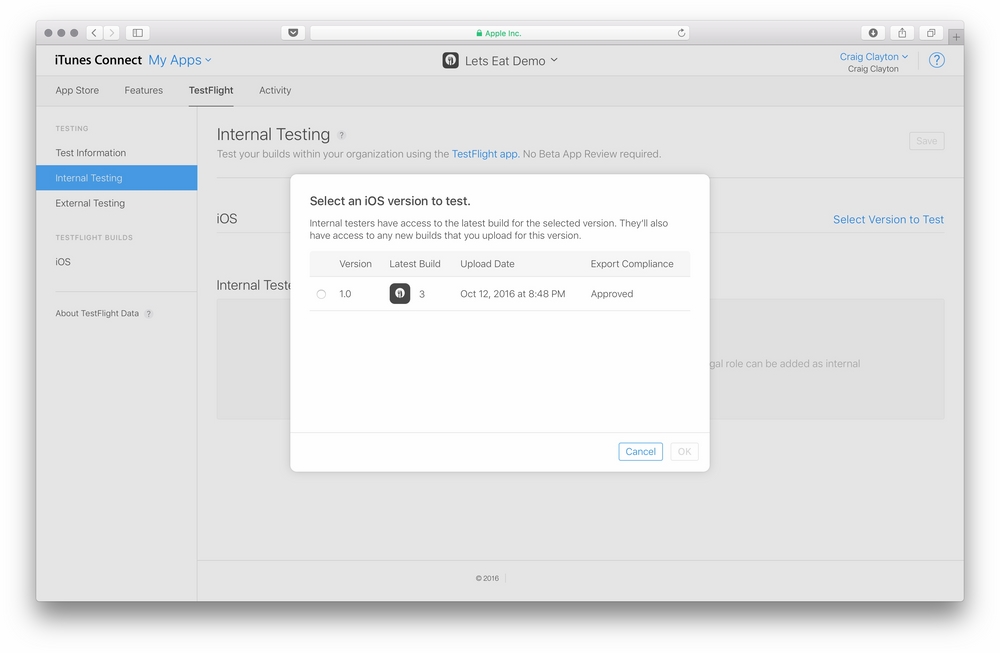Open the Lets Eat Demo app switcher dropdown
This screenshot has height=653, width=1000.
pyautogui.click(x=511, y=61)
